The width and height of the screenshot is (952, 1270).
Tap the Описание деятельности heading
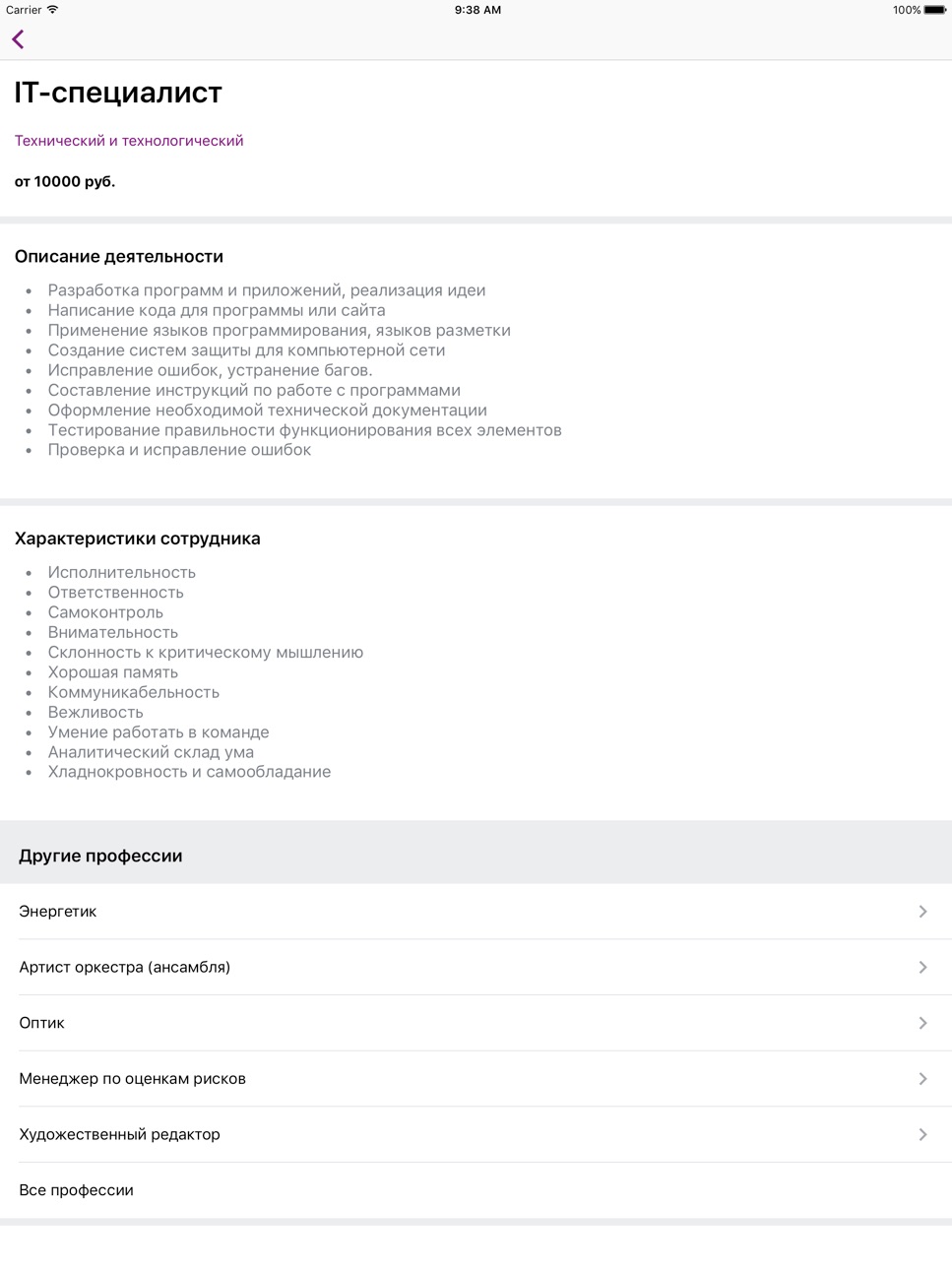click(x=119, y=257)
